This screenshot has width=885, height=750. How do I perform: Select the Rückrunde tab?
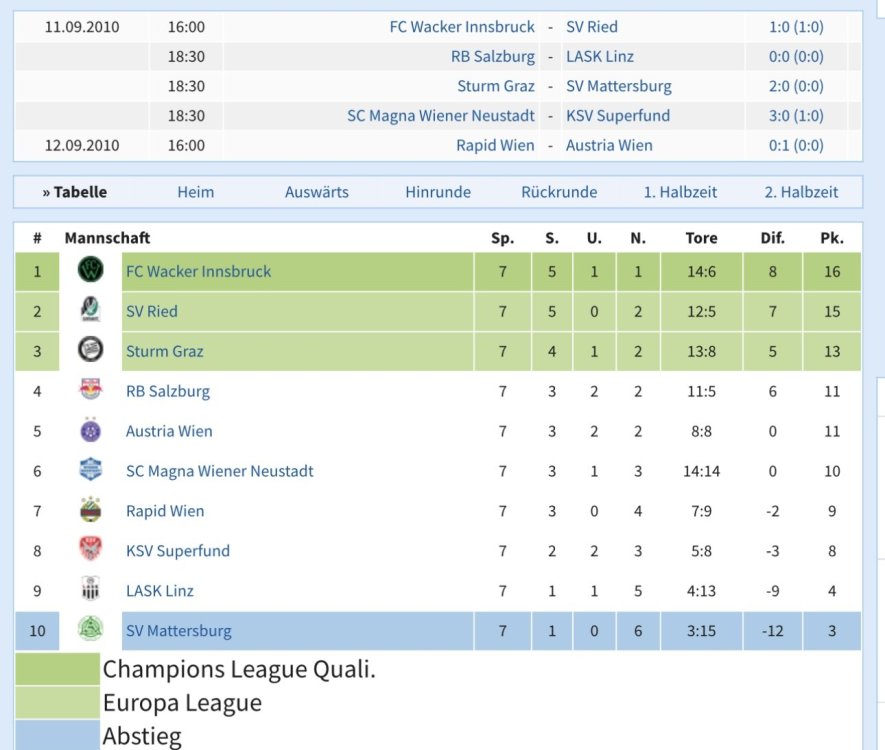click(x=559, y=192)
